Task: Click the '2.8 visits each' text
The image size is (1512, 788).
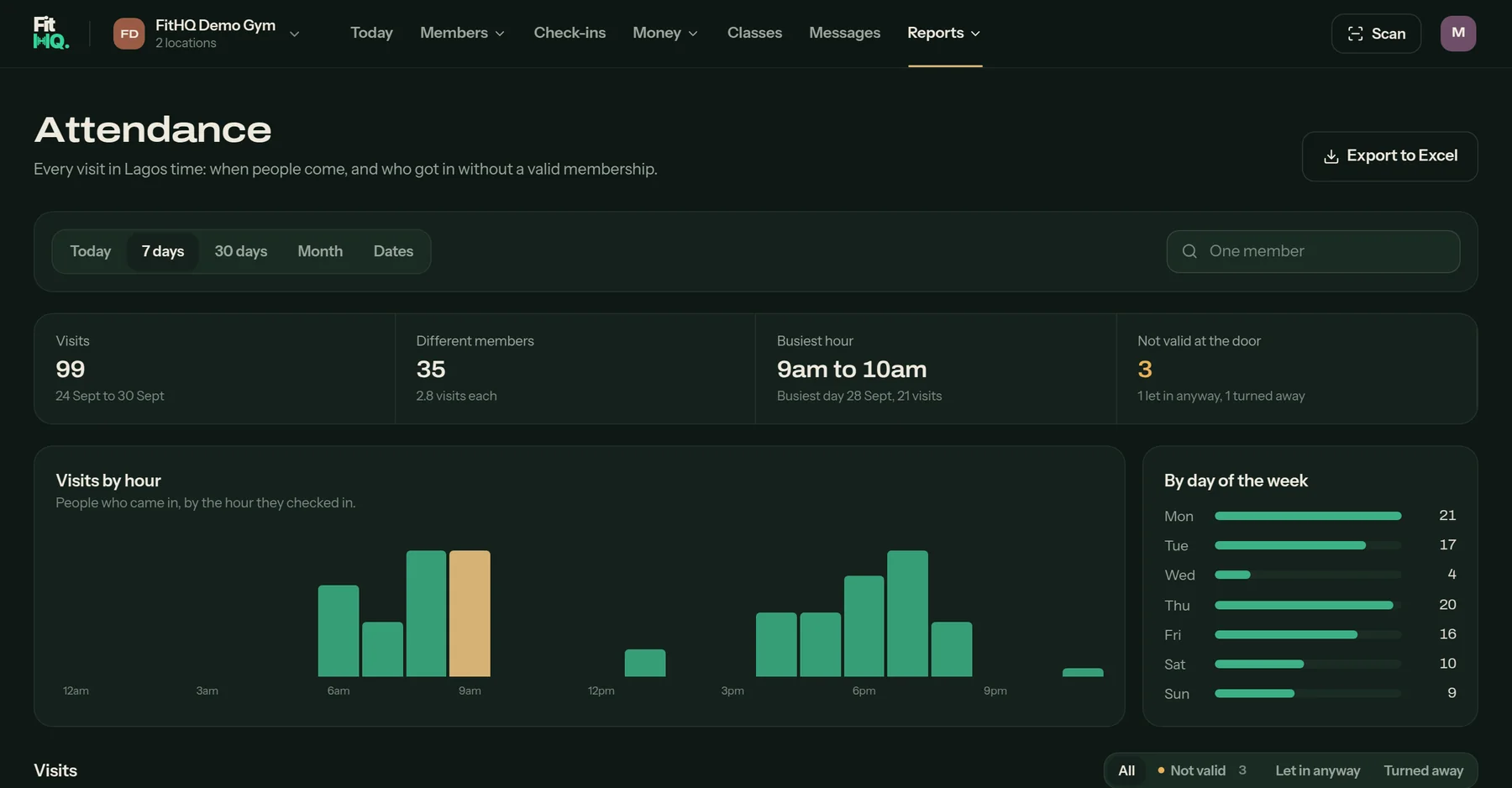Action: point(456,396)
